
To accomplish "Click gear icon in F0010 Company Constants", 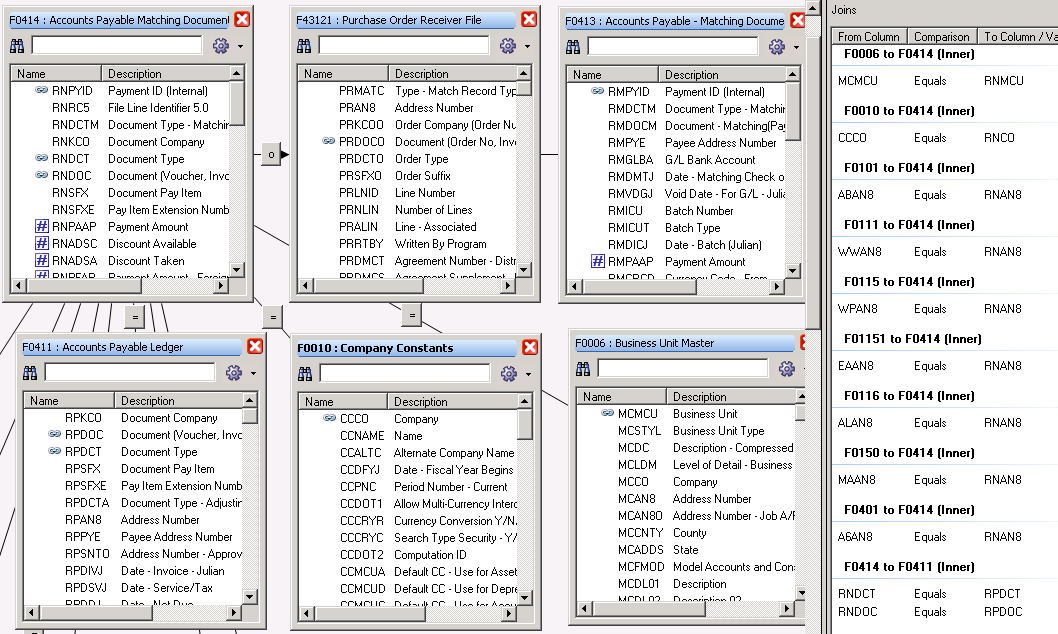I will click(x=508, y=374).
